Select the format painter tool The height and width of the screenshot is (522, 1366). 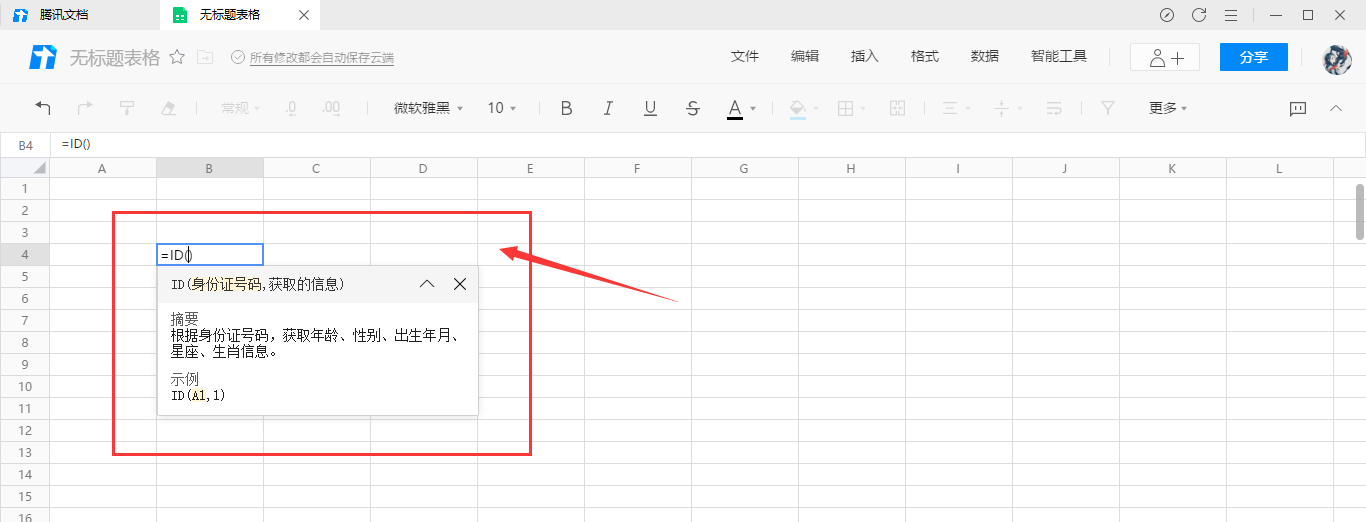127,108
